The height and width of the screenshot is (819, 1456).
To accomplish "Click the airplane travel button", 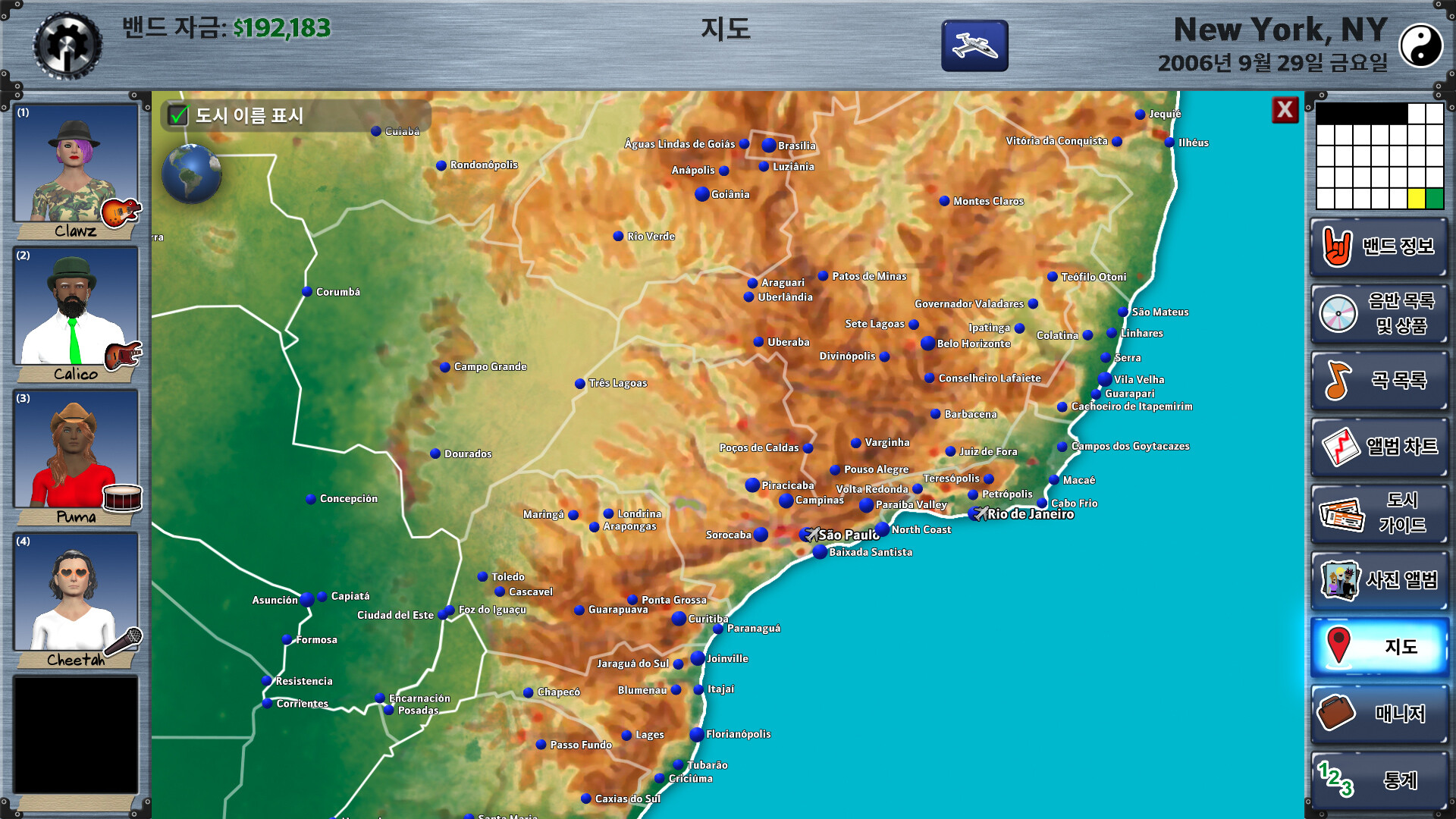I will 974,45.
